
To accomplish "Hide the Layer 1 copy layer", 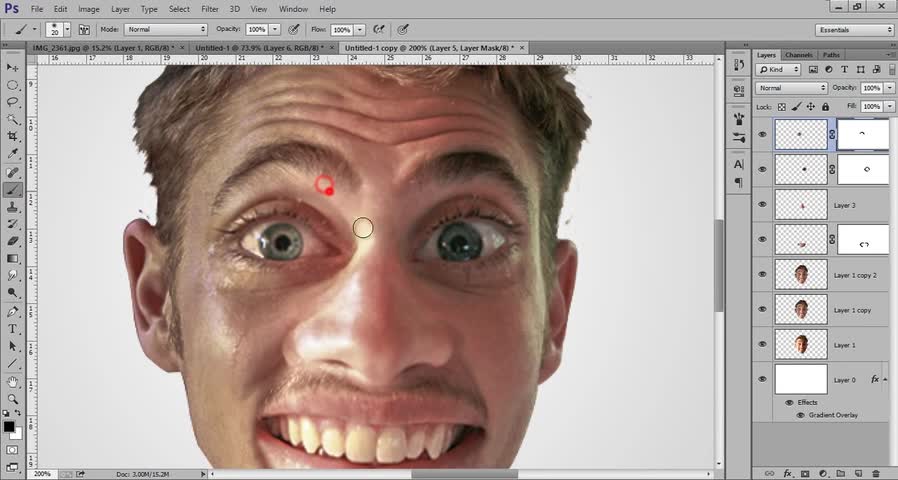I will [762, 309].
